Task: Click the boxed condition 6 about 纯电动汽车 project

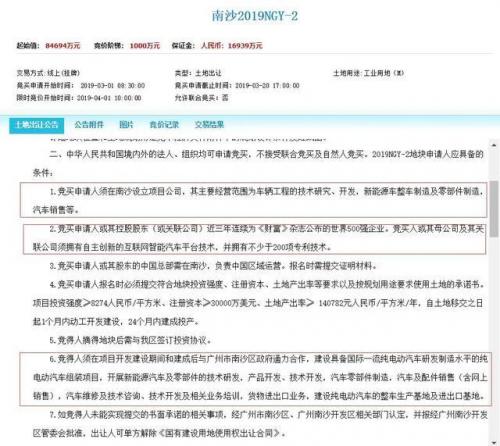Action: point(256,379)
